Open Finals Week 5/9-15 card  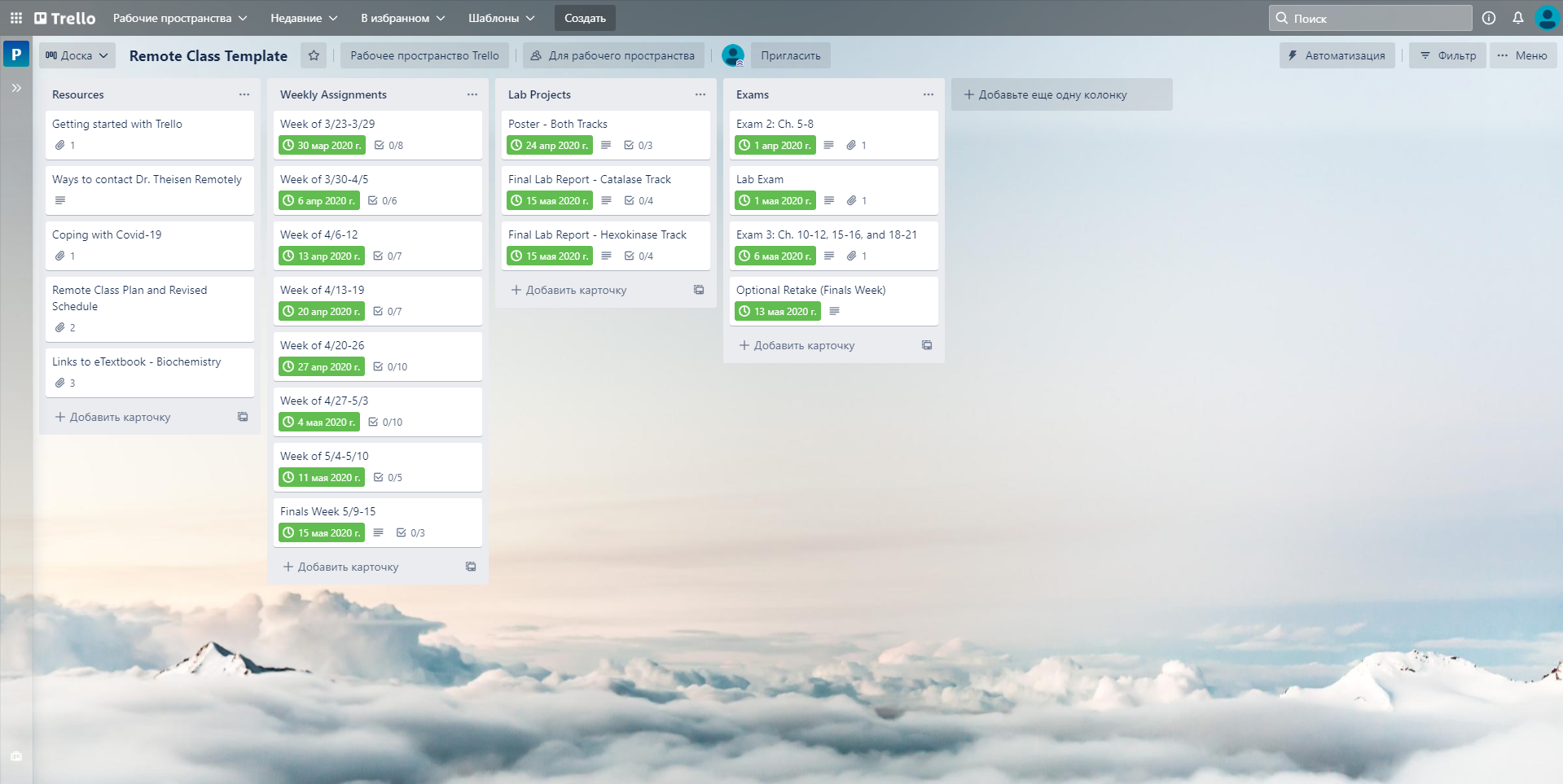pyautogui.click(x=378, y=521)
